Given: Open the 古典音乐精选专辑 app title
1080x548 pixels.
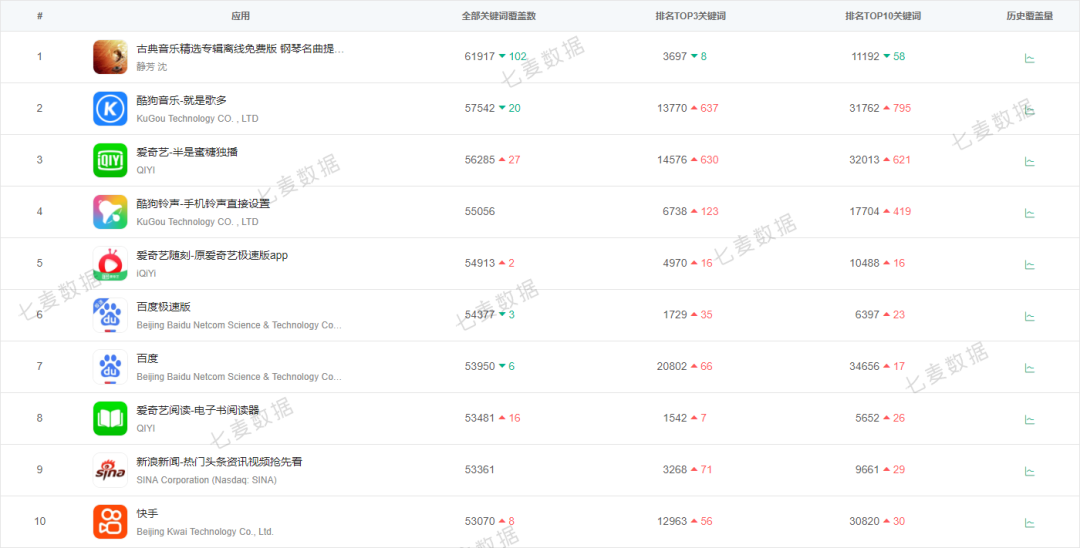Looking at the screenshot, I should click(x=240, y=49).
